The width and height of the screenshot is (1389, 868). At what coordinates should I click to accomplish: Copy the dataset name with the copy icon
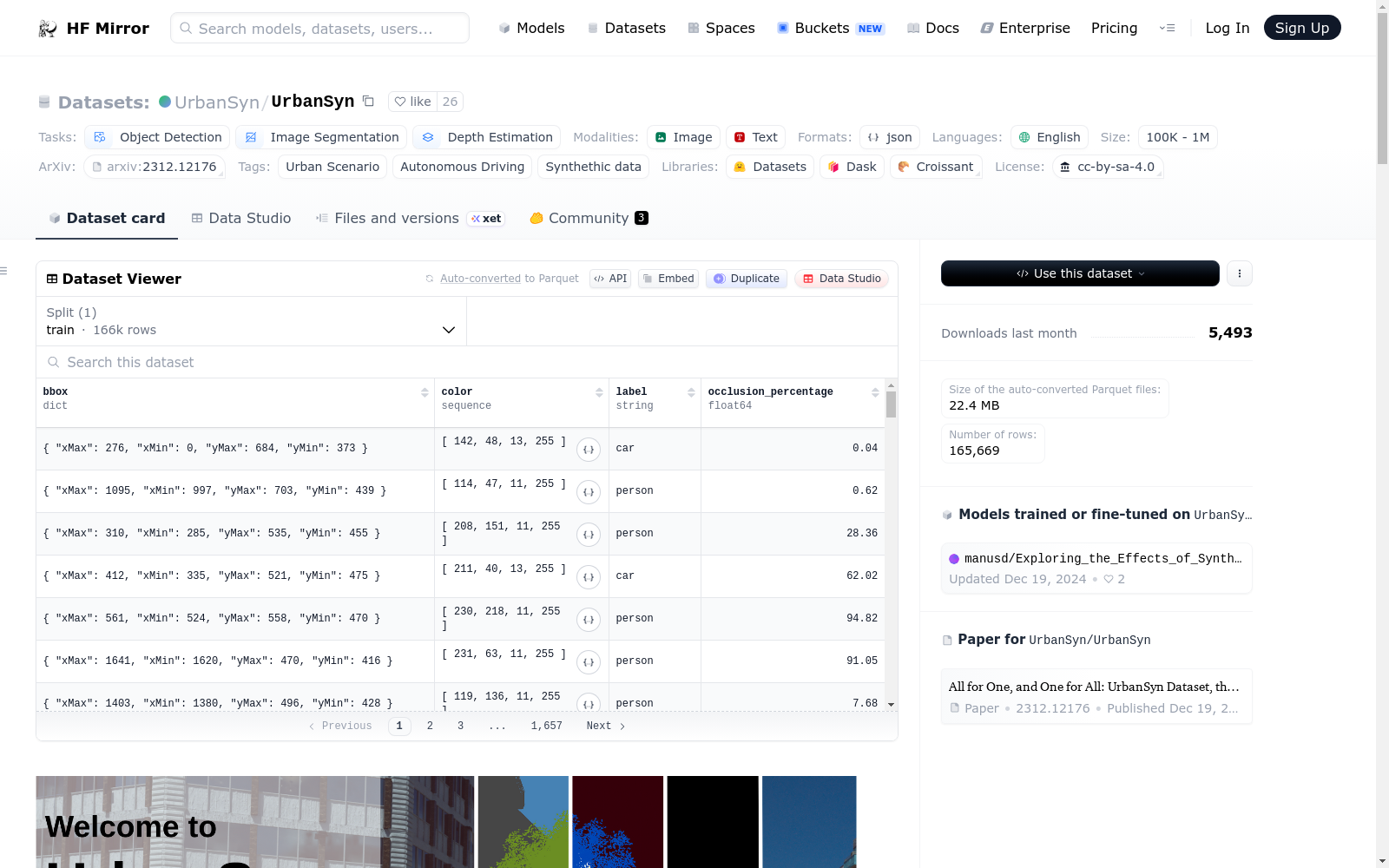(x=368, y=102)
